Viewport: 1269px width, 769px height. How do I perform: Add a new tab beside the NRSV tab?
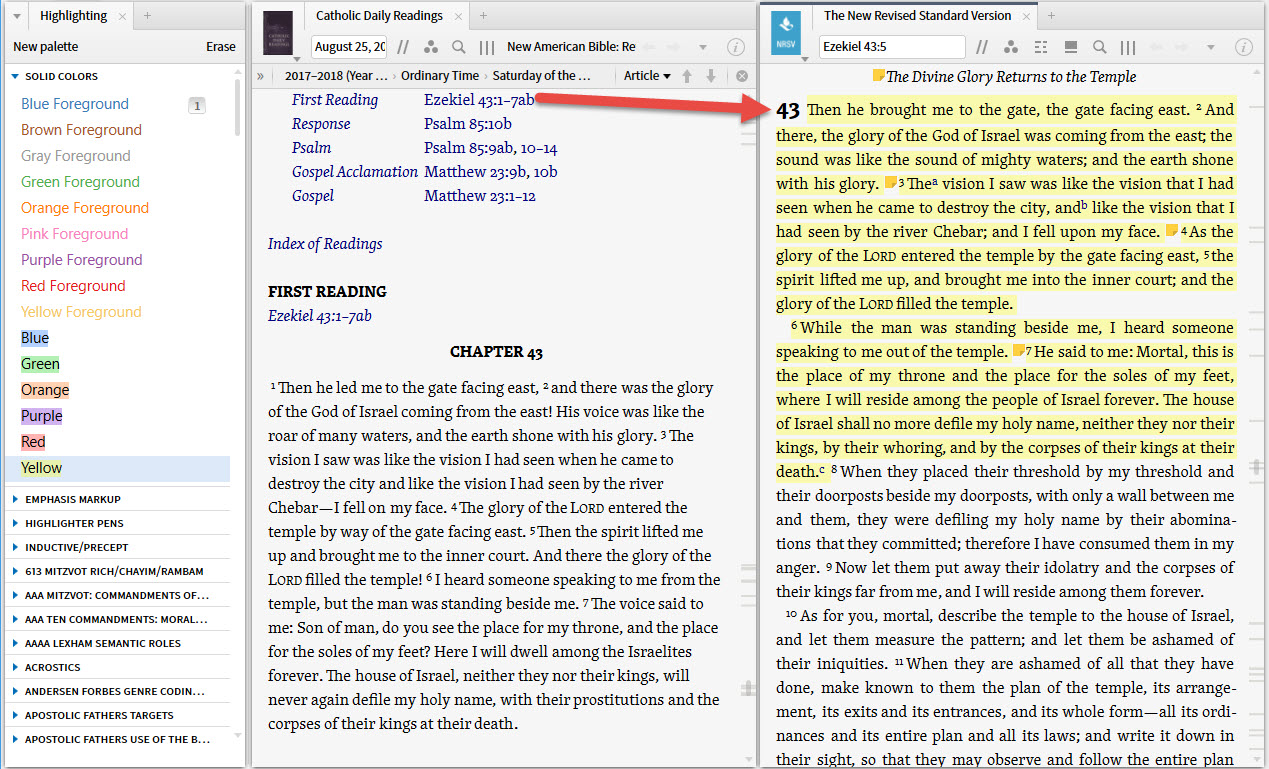point(1051,15)
